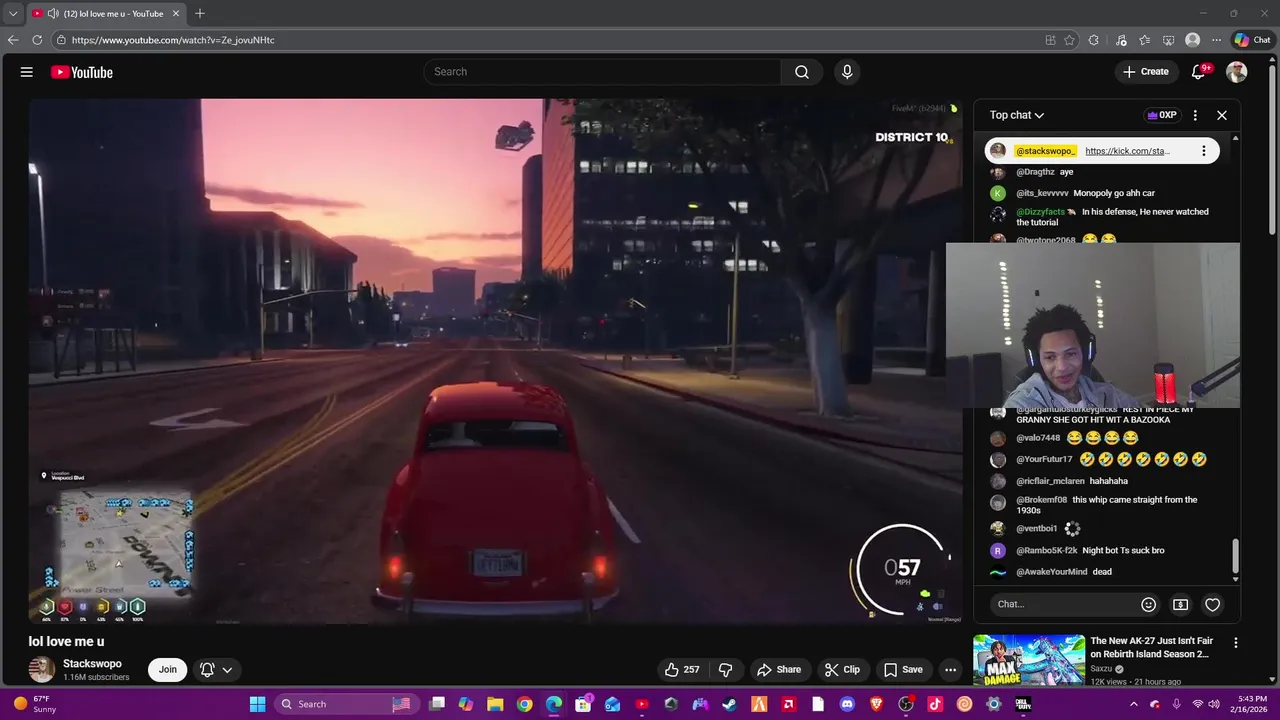
Task: Open the lol love me u browser tab
Action: (107, 14)
